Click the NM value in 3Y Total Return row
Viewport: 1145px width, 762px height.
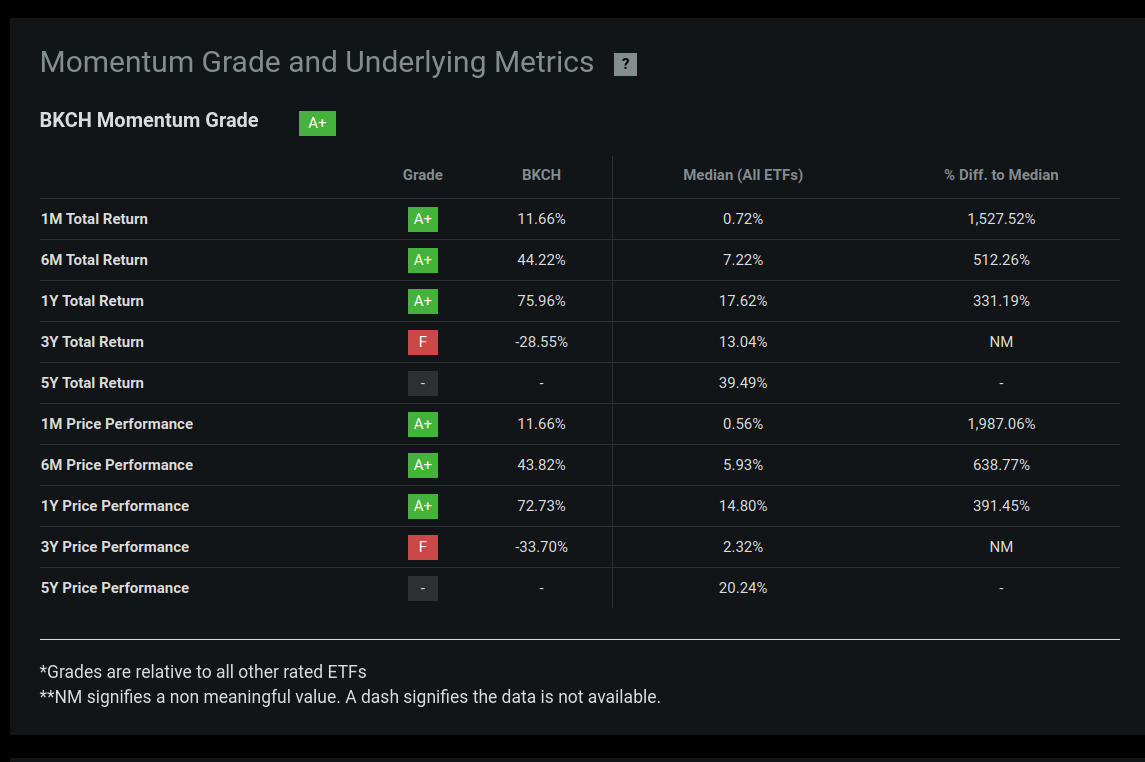1001,342
